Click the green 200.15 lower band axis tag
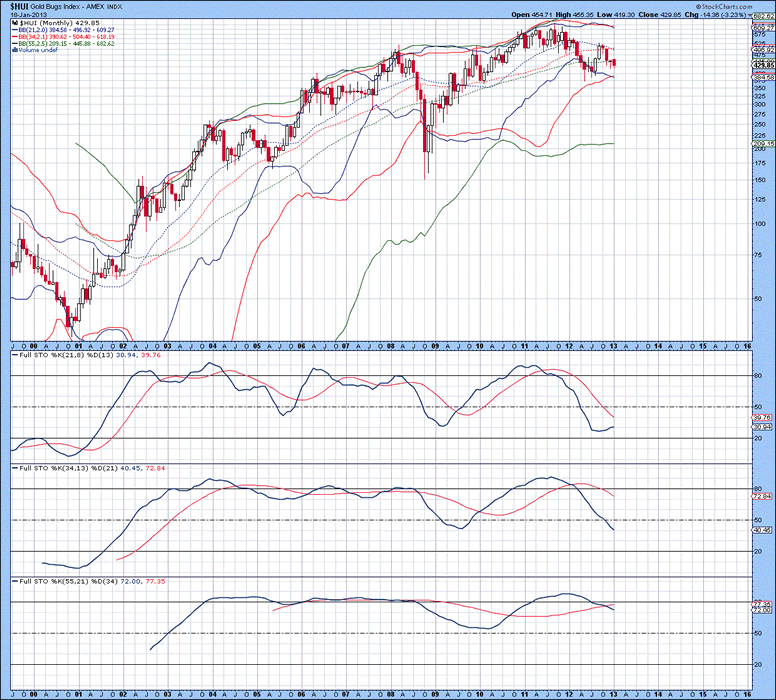Viewport: 776px width, 700px height. (x=763, y=144)
